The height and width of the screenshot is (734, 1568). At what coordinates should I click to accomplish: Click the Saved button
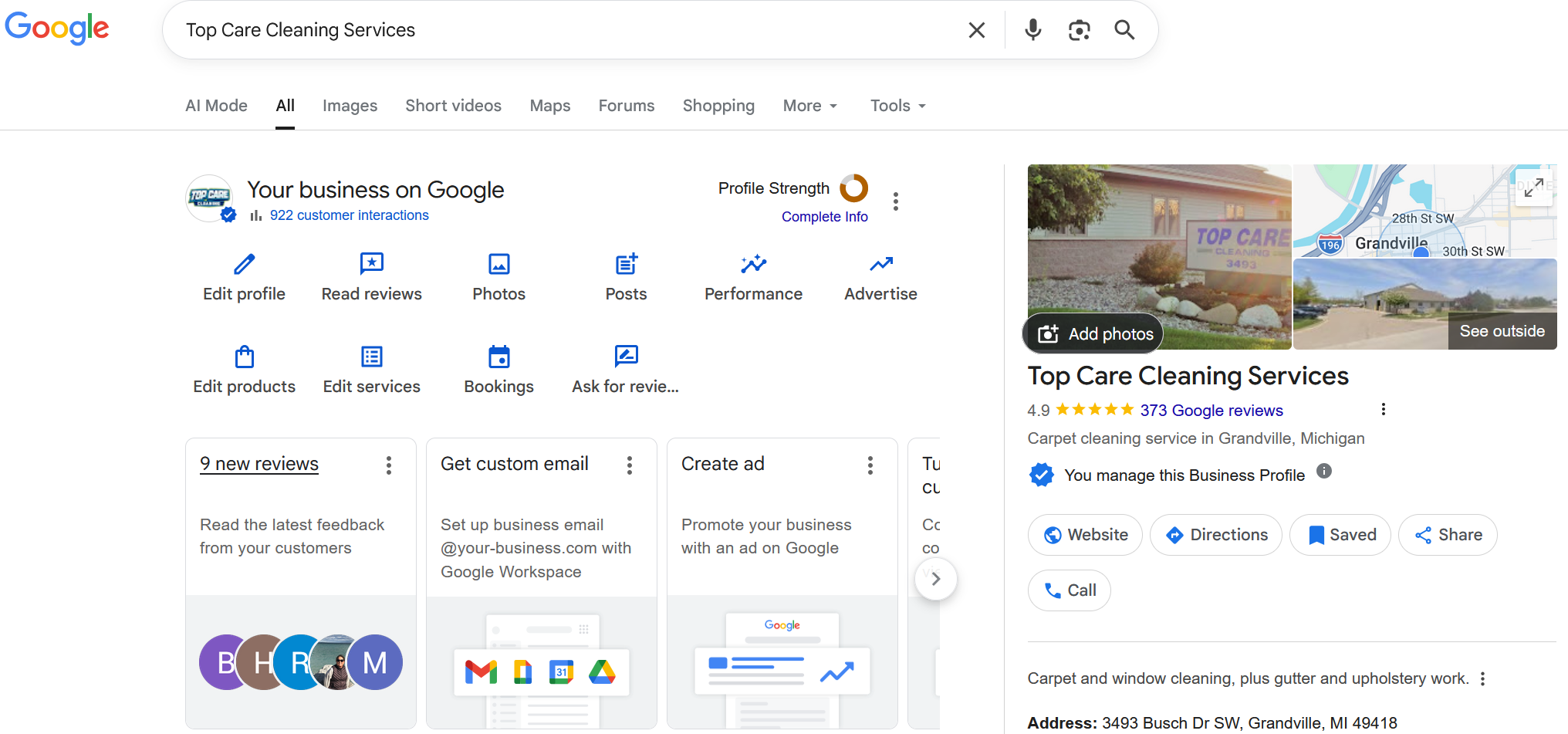tap(1340, 535)
